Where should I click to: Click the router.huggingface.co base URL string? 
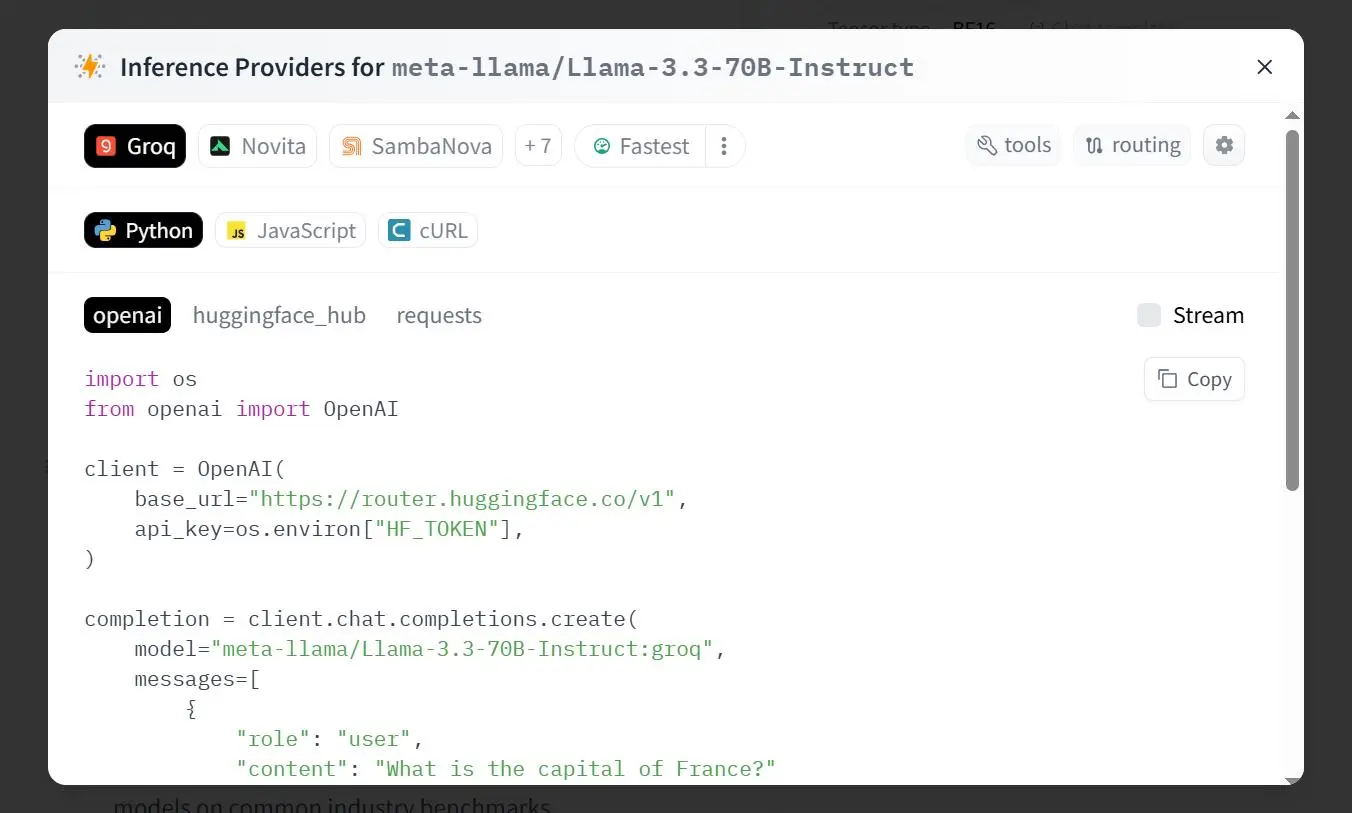coord(462,499)
